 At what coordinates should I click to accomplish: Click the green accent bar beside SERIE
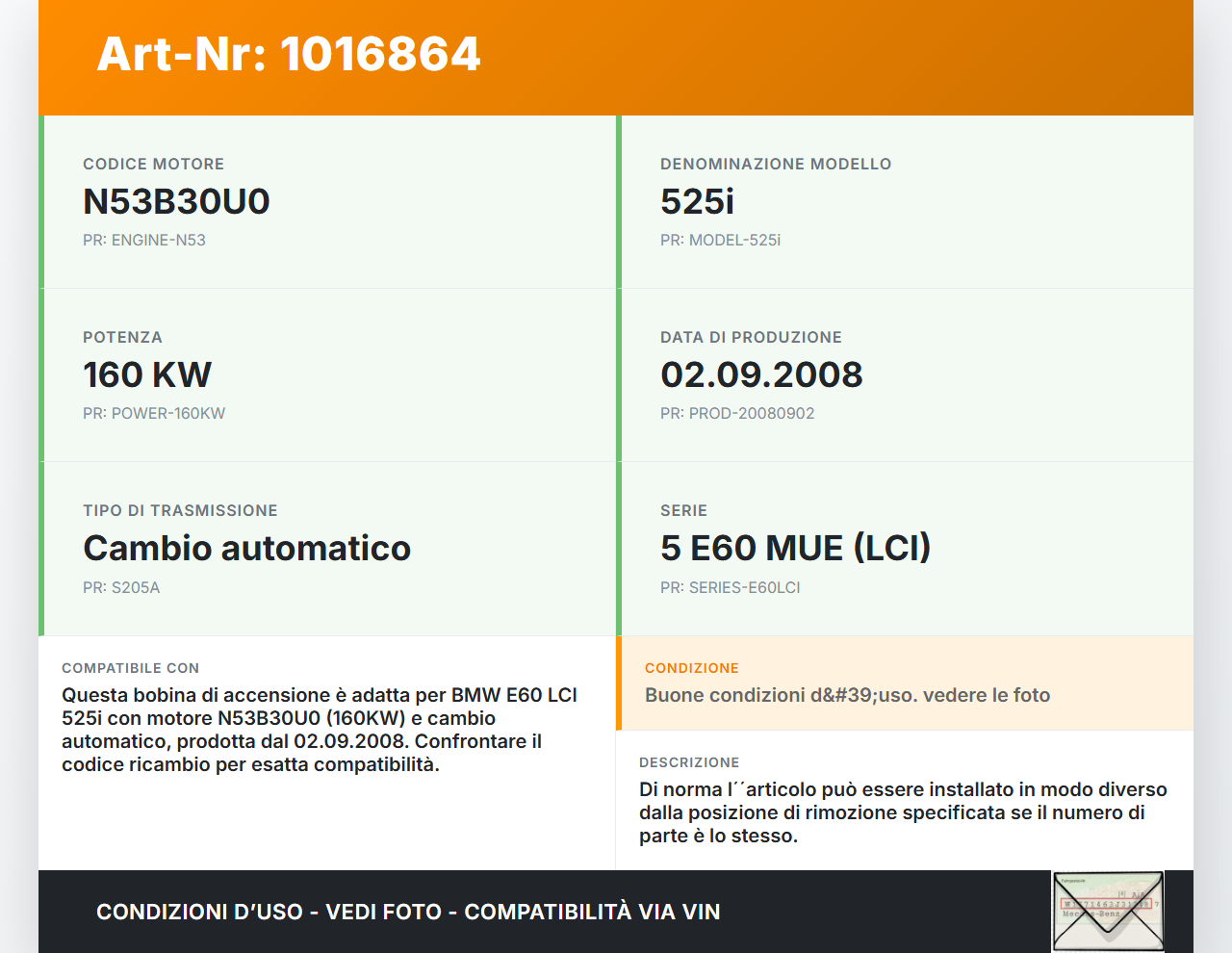(619, 548)
